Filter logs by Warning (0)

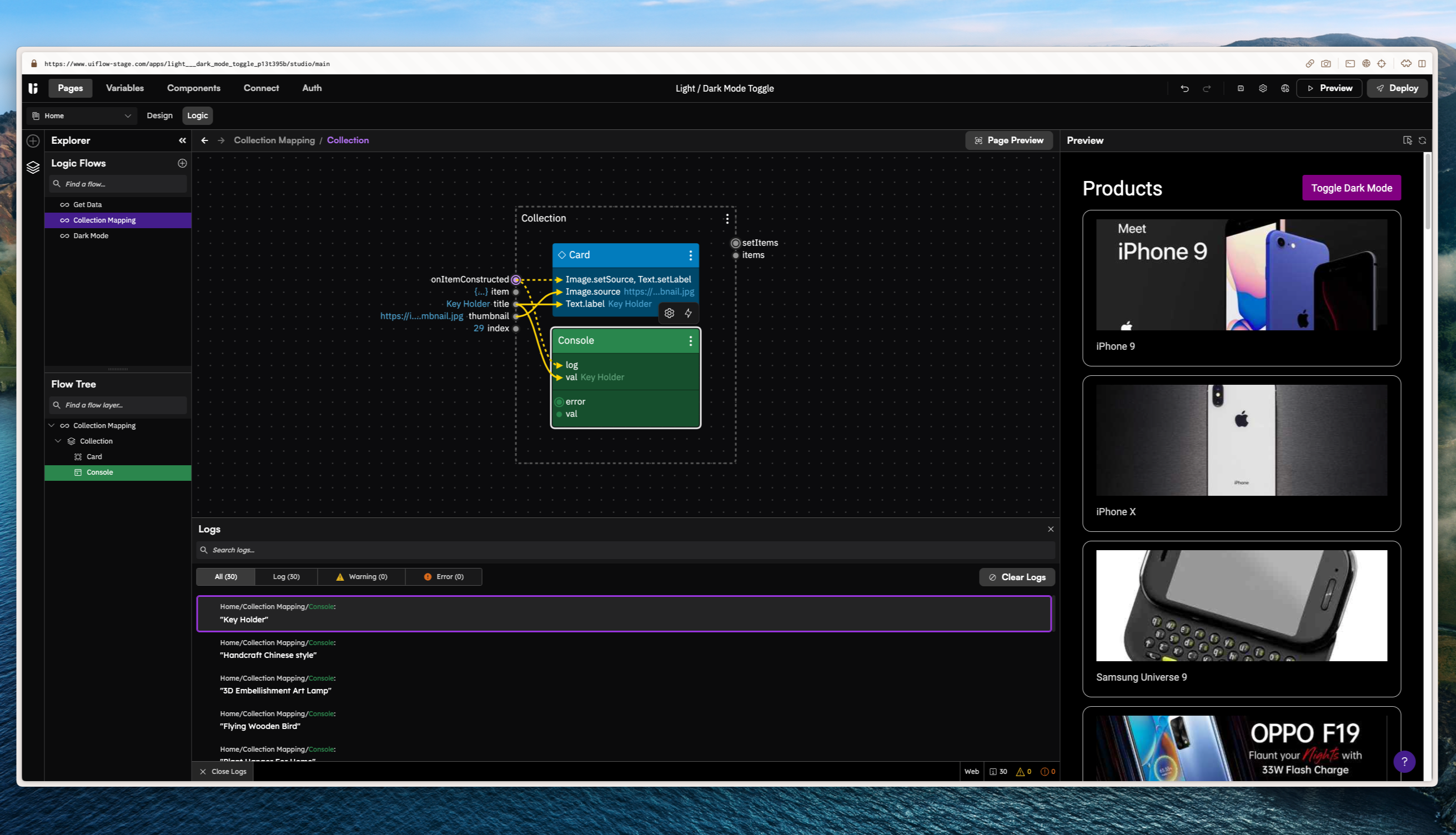(x=362, y=577)
